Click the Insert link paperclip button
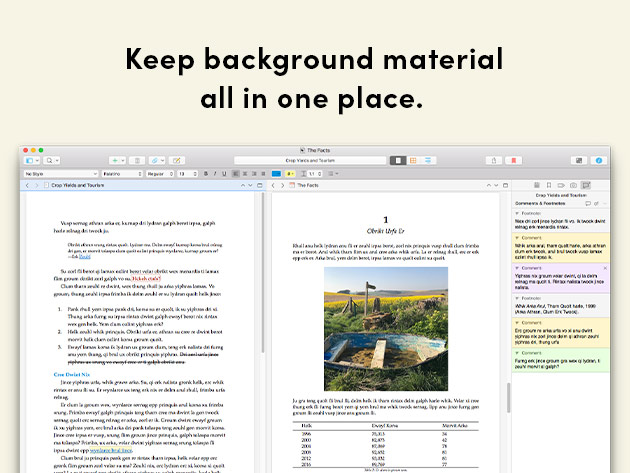This screenshot has width=630, height=473. pyautogui.click(x=157, y=160)
